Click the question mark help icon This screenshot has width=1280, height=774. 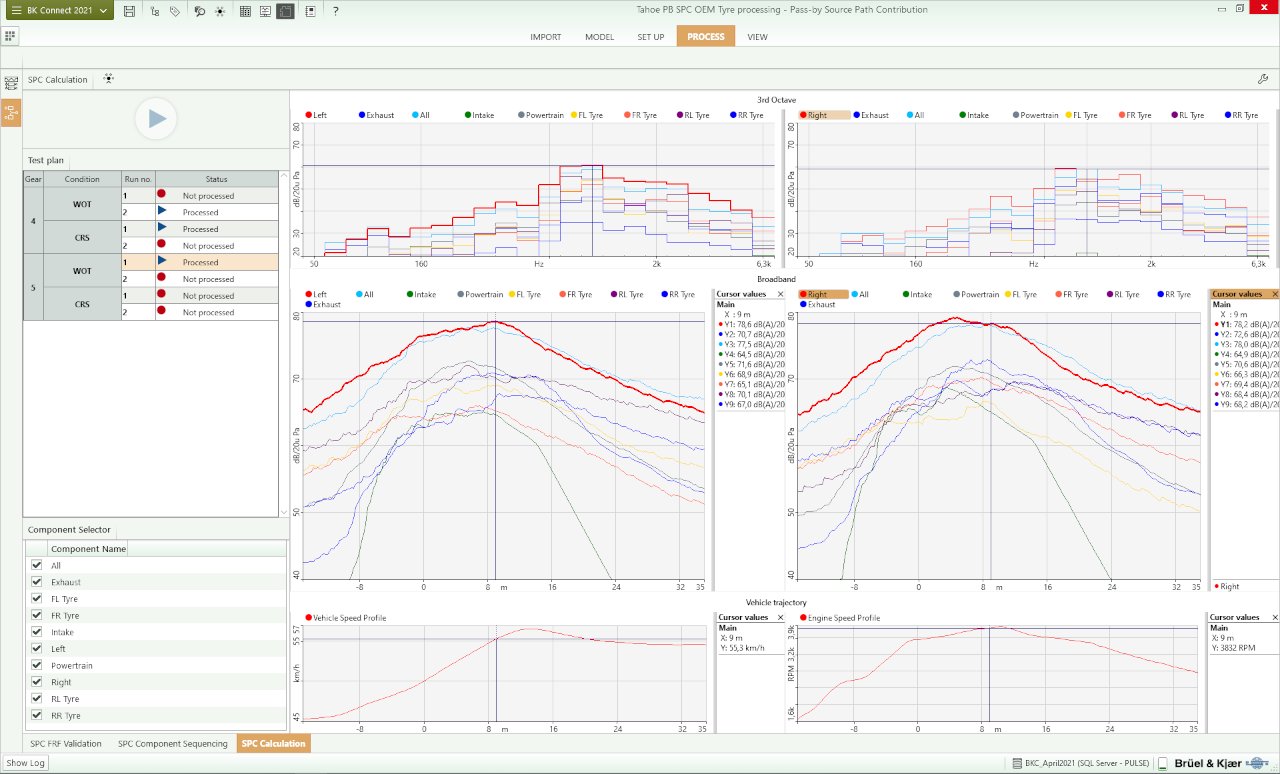[335, 11]
